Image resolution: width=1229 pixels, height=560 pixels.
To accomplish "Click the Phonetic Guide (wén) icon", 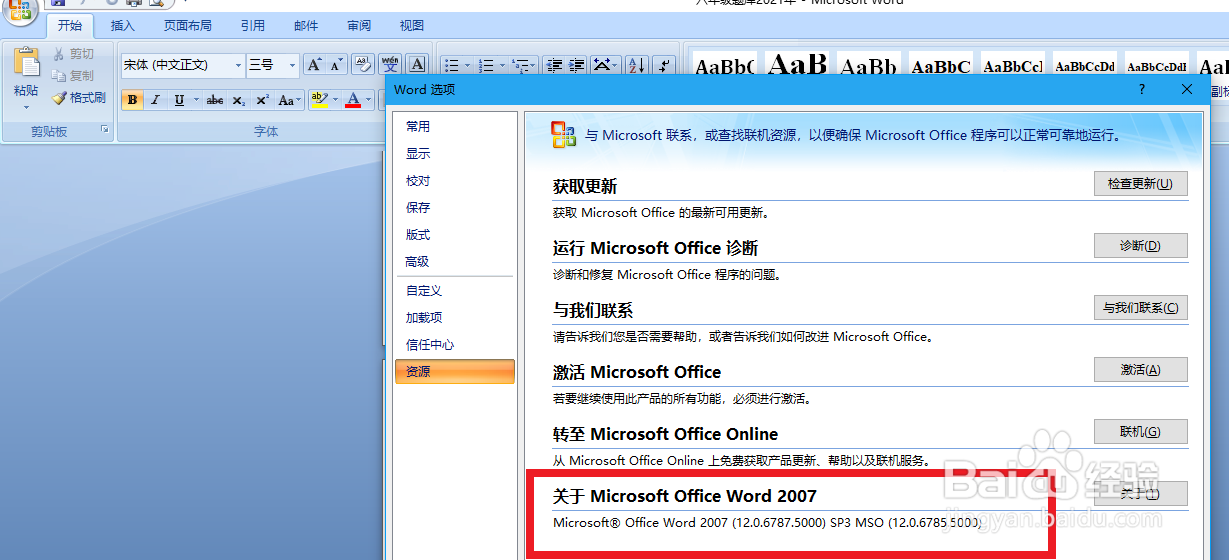I will coord(390,65).
